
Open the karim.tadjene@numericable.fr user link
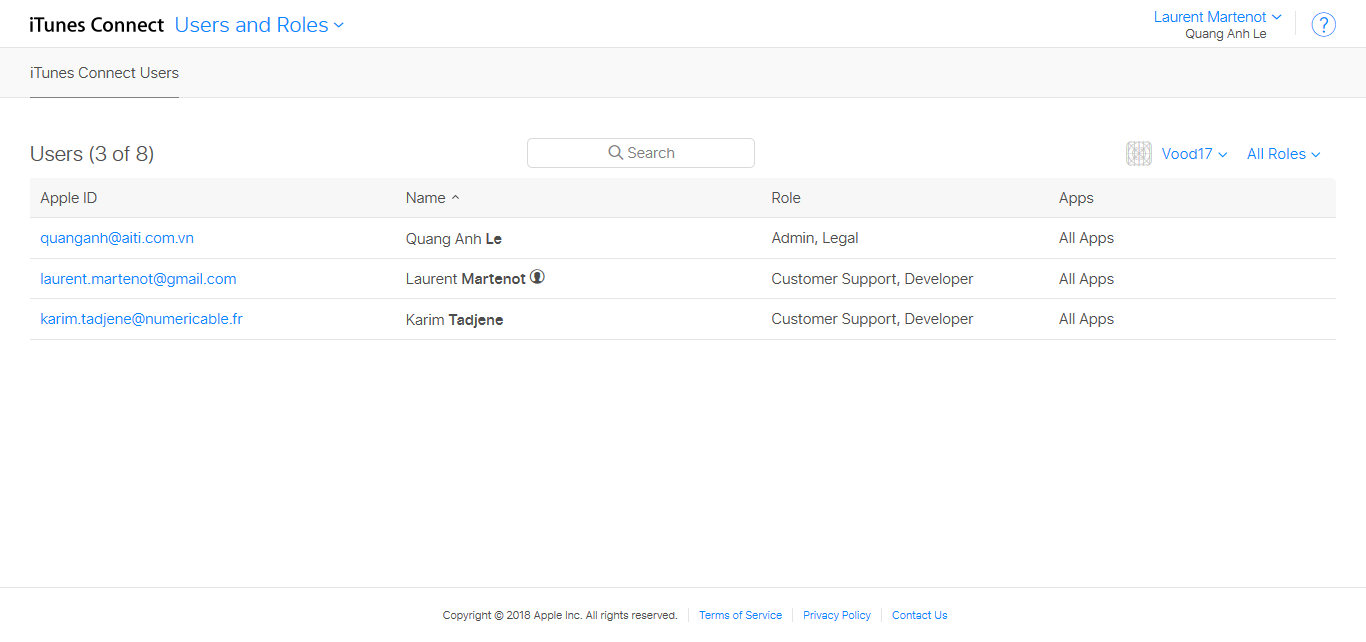(141, 319)
